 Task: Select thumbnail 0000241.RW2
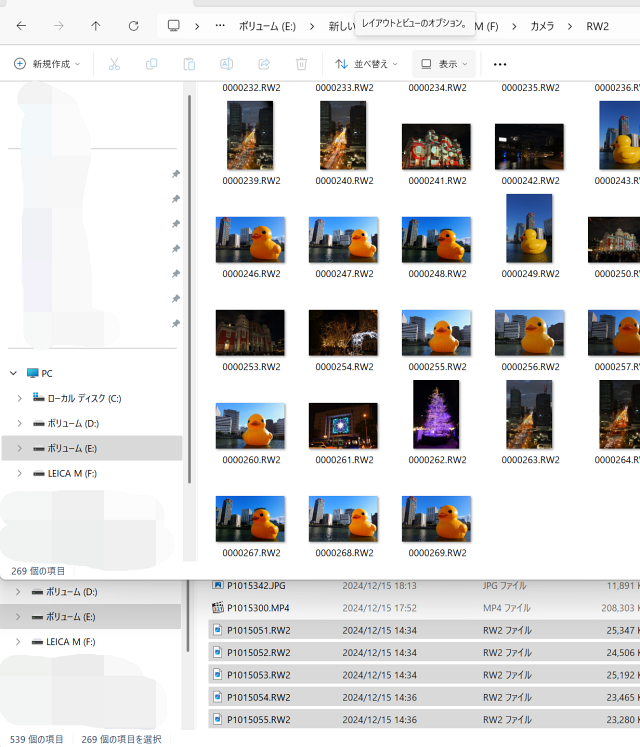point(436,146)
